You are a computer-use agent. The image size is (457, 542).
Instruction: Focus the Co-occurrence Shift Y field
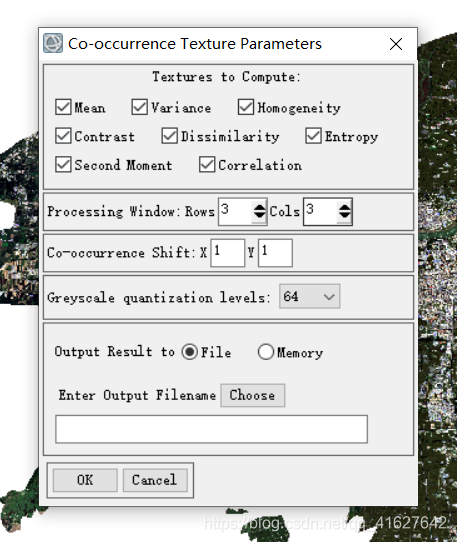pos(275,253)
